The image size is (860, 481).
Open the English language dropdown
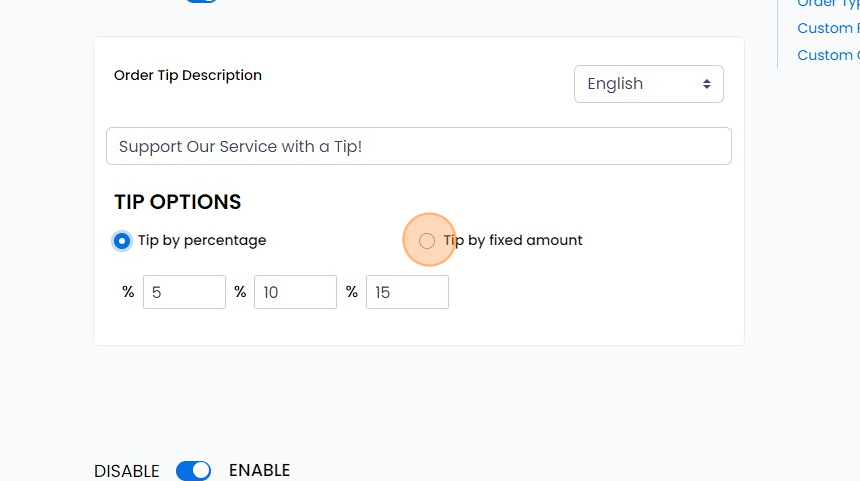pos(648,84)
